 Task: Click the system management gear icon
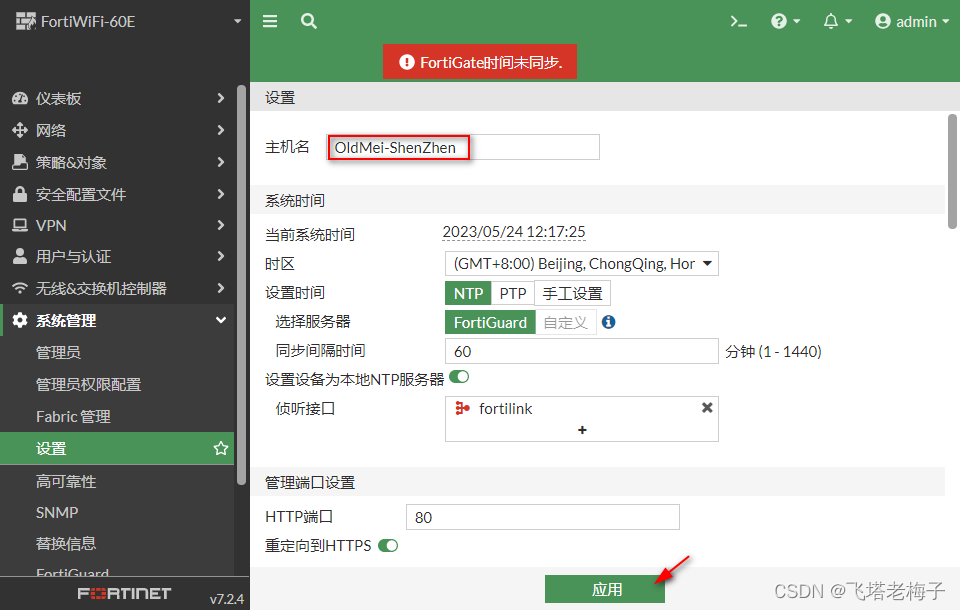pos(20,320)
